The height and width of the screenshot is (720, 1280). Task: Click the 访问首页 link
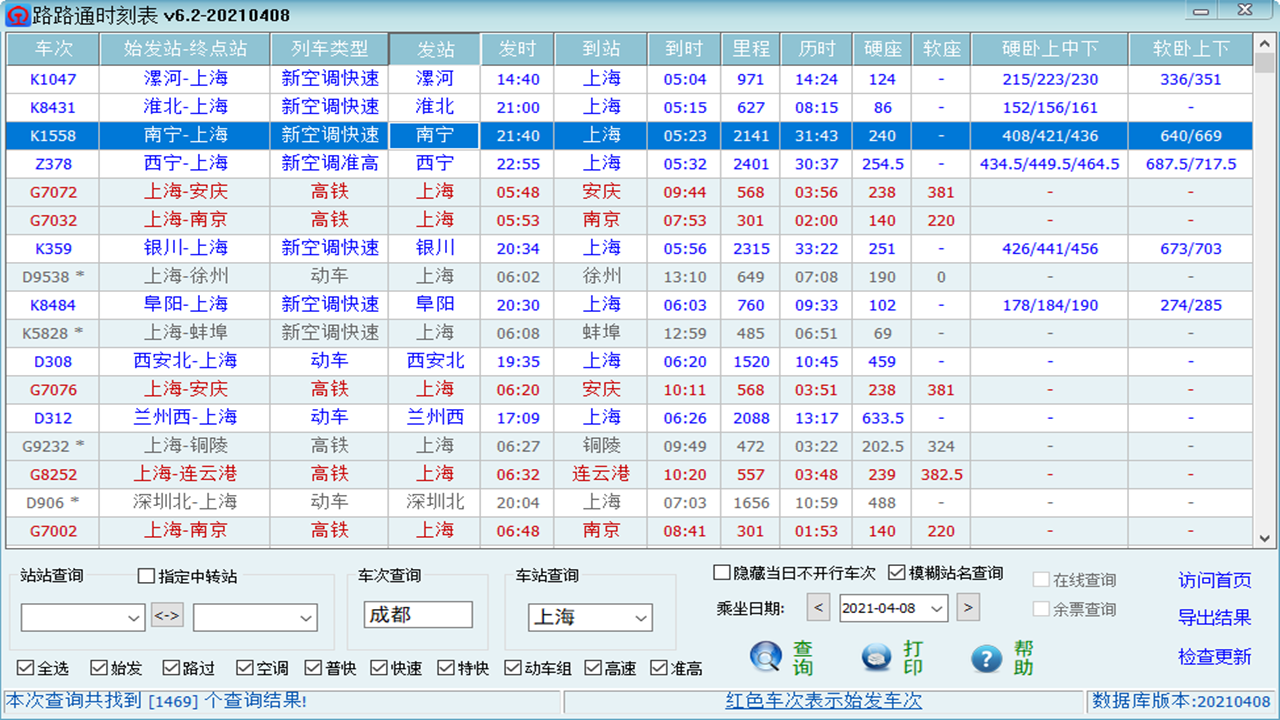point(1214,578)
